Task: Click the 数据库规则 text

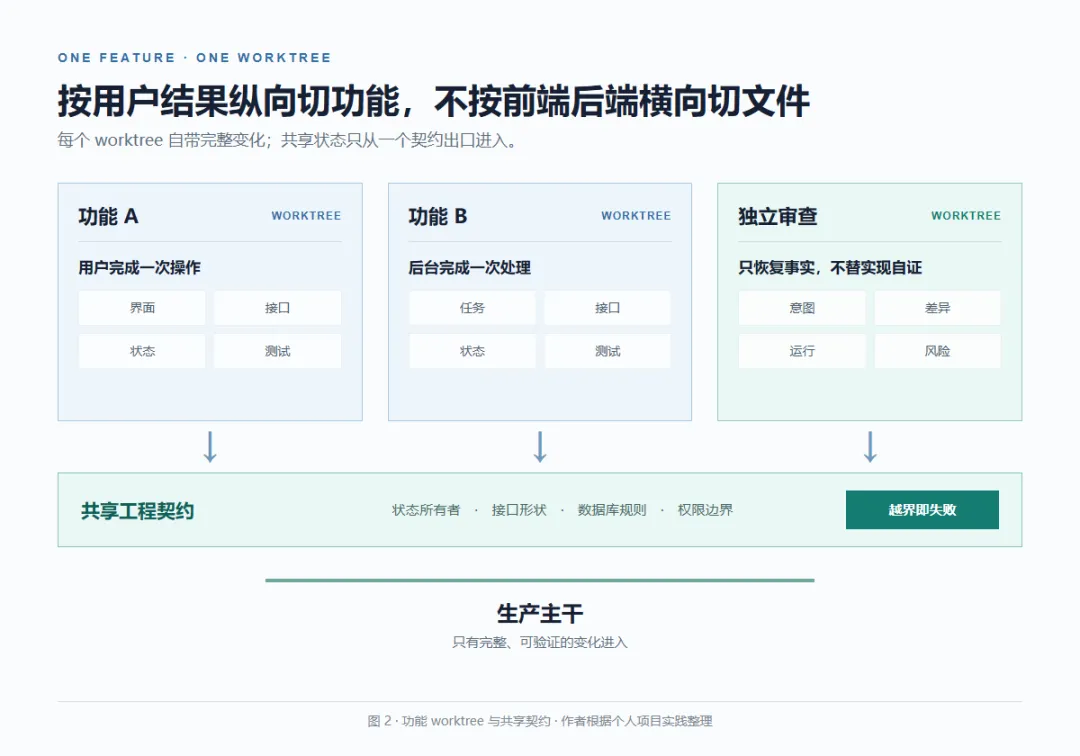Action: click(612, 510)
